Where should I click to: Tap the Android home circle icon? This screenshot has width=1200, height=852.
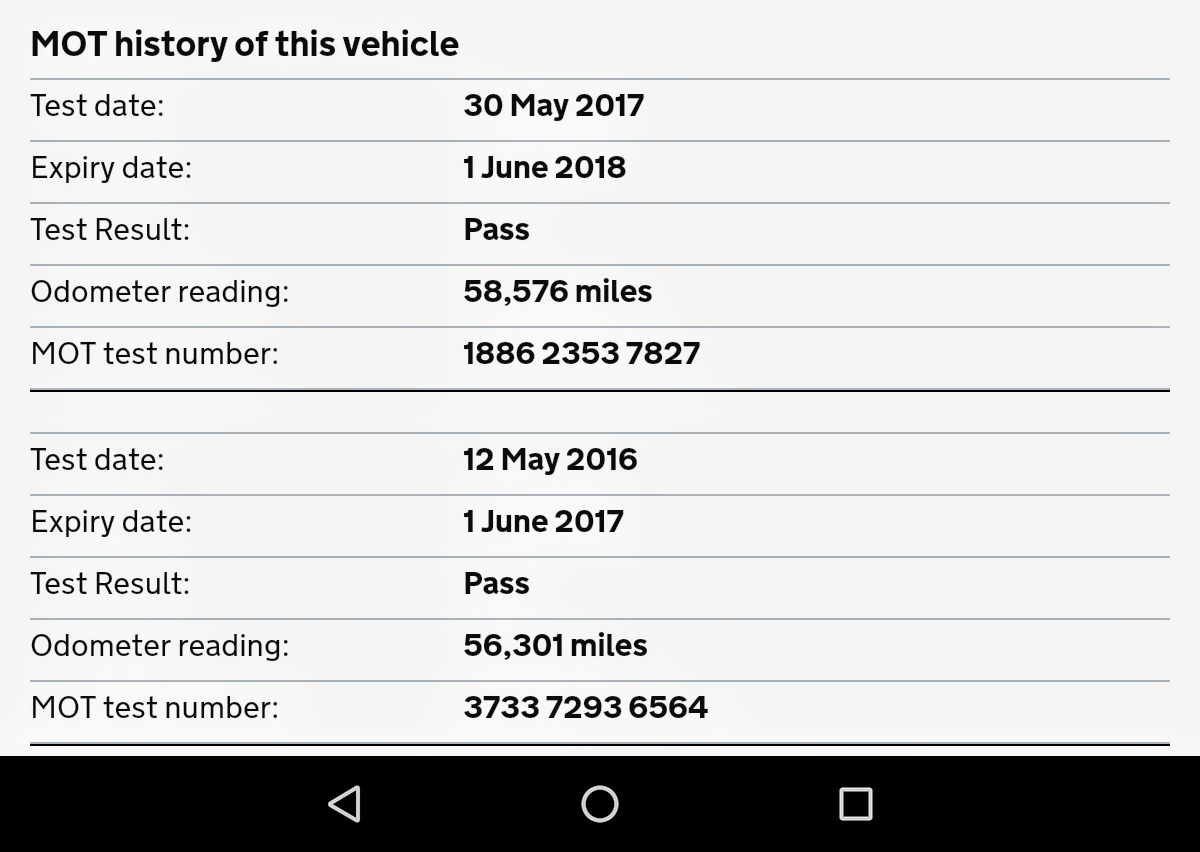click(x=600, y=804)
